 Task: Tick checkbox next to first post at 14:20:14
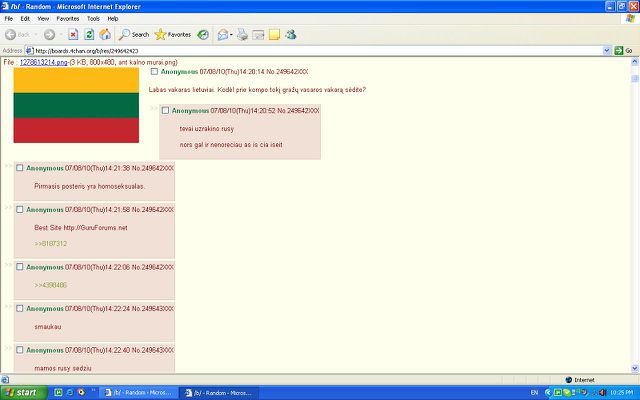154,72
